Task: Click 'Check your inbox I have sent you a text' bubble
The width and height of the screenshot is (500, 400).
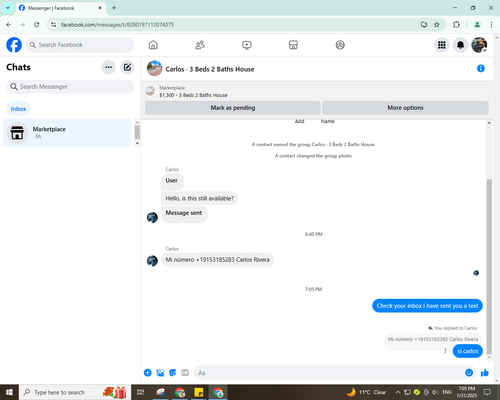Action: coord(427,306)
